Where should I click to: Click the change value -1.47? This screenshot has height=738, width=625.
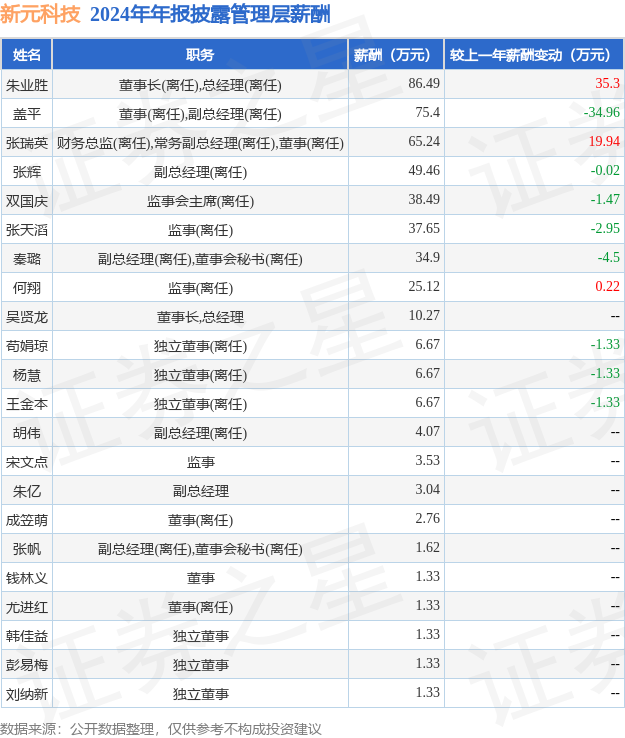pos(605,200)
